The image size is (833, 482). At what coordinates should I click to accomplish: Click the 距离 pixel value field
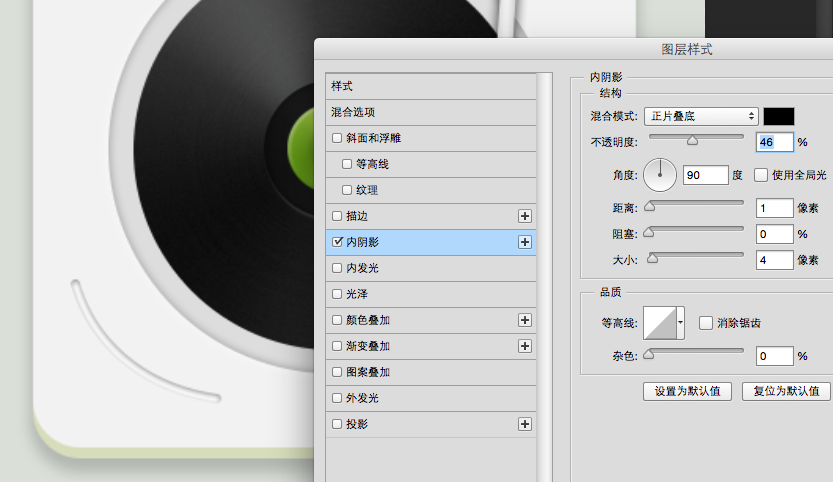click(775, 208)
